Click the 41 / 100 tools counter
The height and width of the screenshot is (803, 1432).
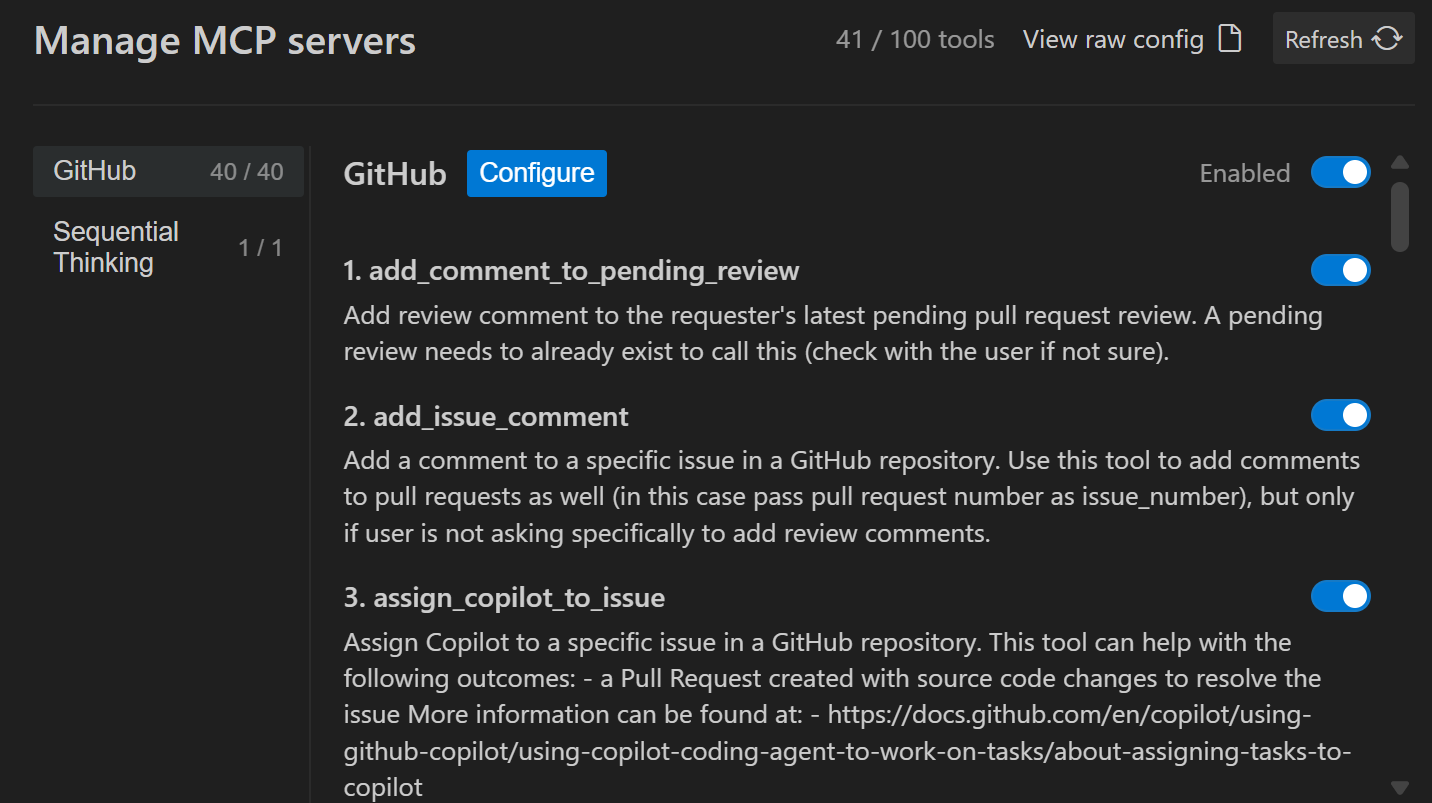(x=915, y=39)
